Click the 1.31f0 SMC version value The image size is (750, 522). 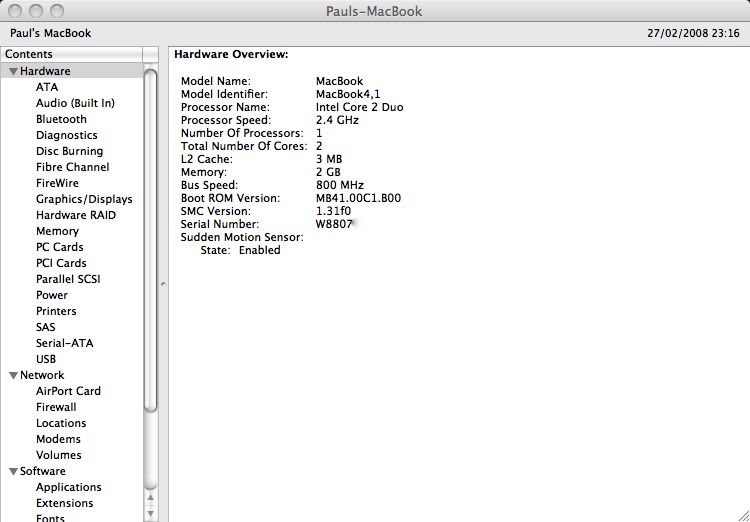[333, 211]
